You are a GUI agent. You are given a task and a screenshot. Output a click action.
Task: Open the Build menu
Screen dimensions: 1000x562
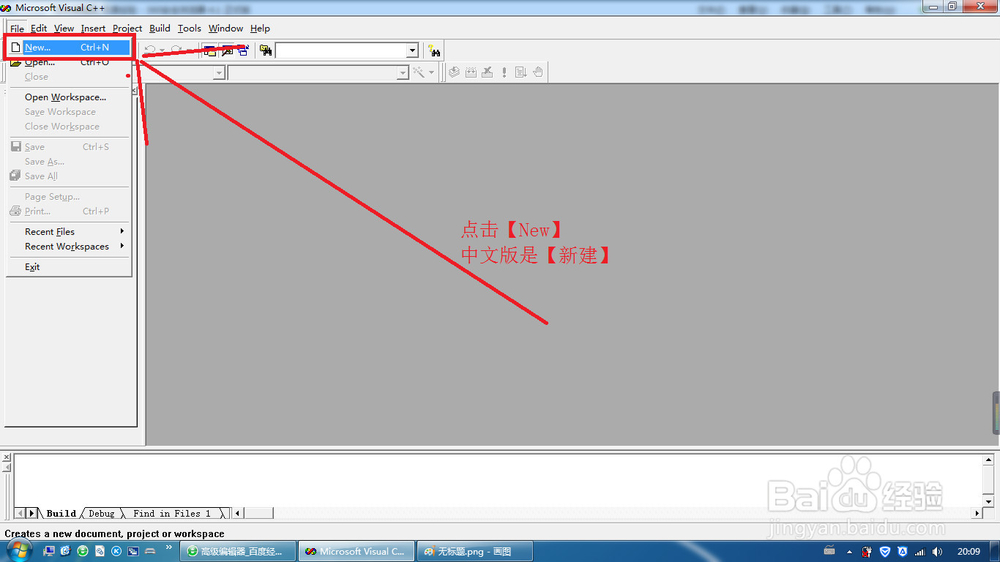(159, 28)
